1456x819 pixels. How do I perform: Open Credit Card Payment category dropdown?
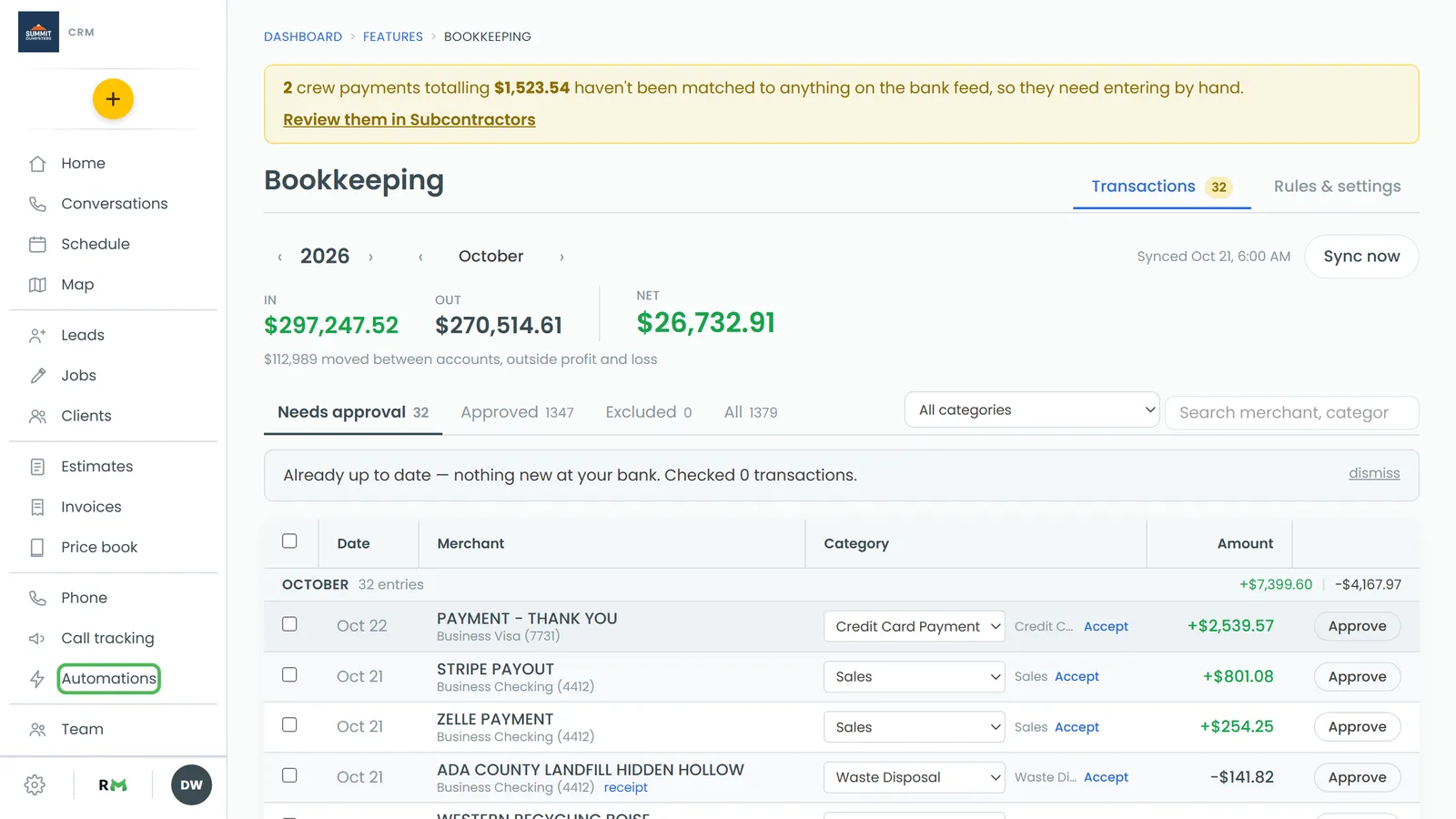915,626
